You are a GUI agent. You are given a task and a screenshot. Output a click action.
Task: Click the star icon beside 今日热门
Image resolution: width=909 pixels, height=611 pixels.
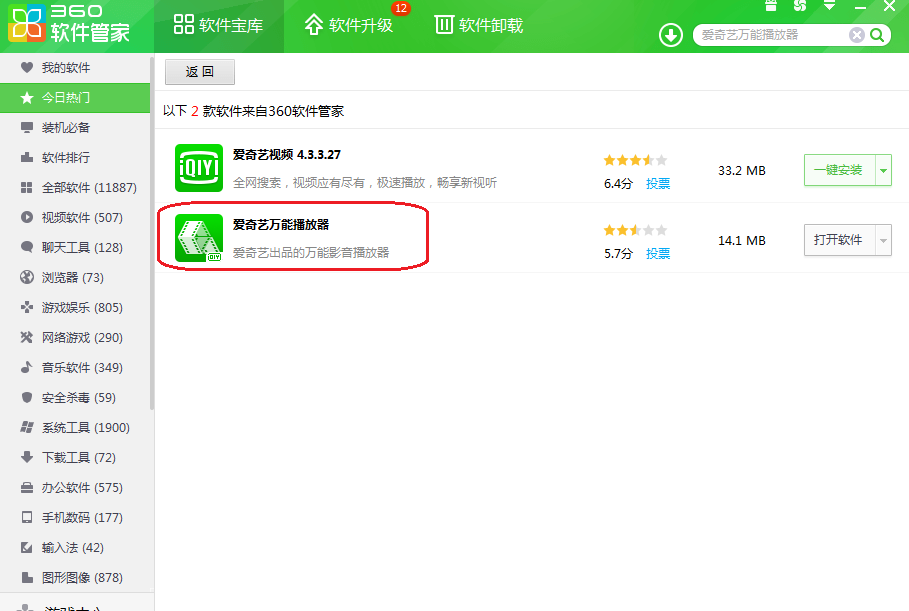tap(27, 97)
